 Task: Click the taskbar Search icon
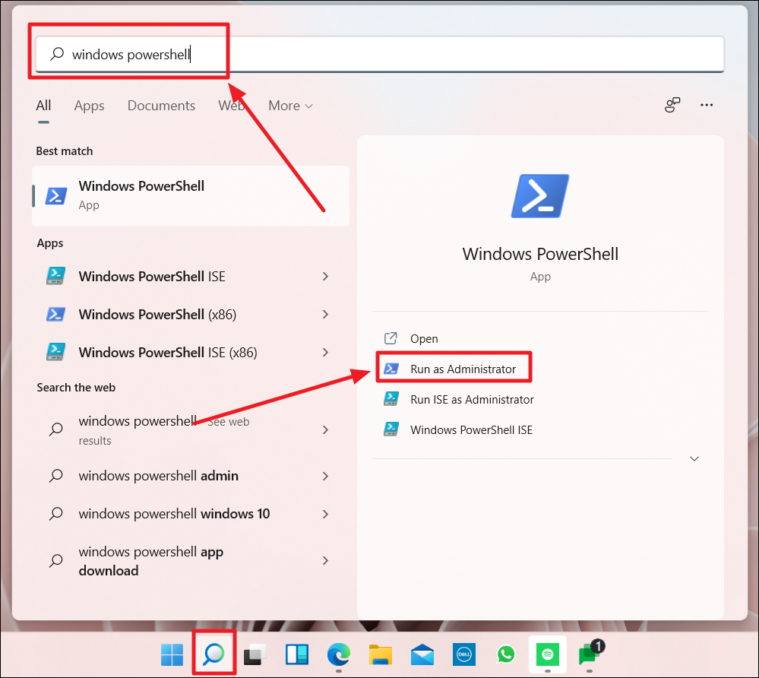(x=213, y=654)
